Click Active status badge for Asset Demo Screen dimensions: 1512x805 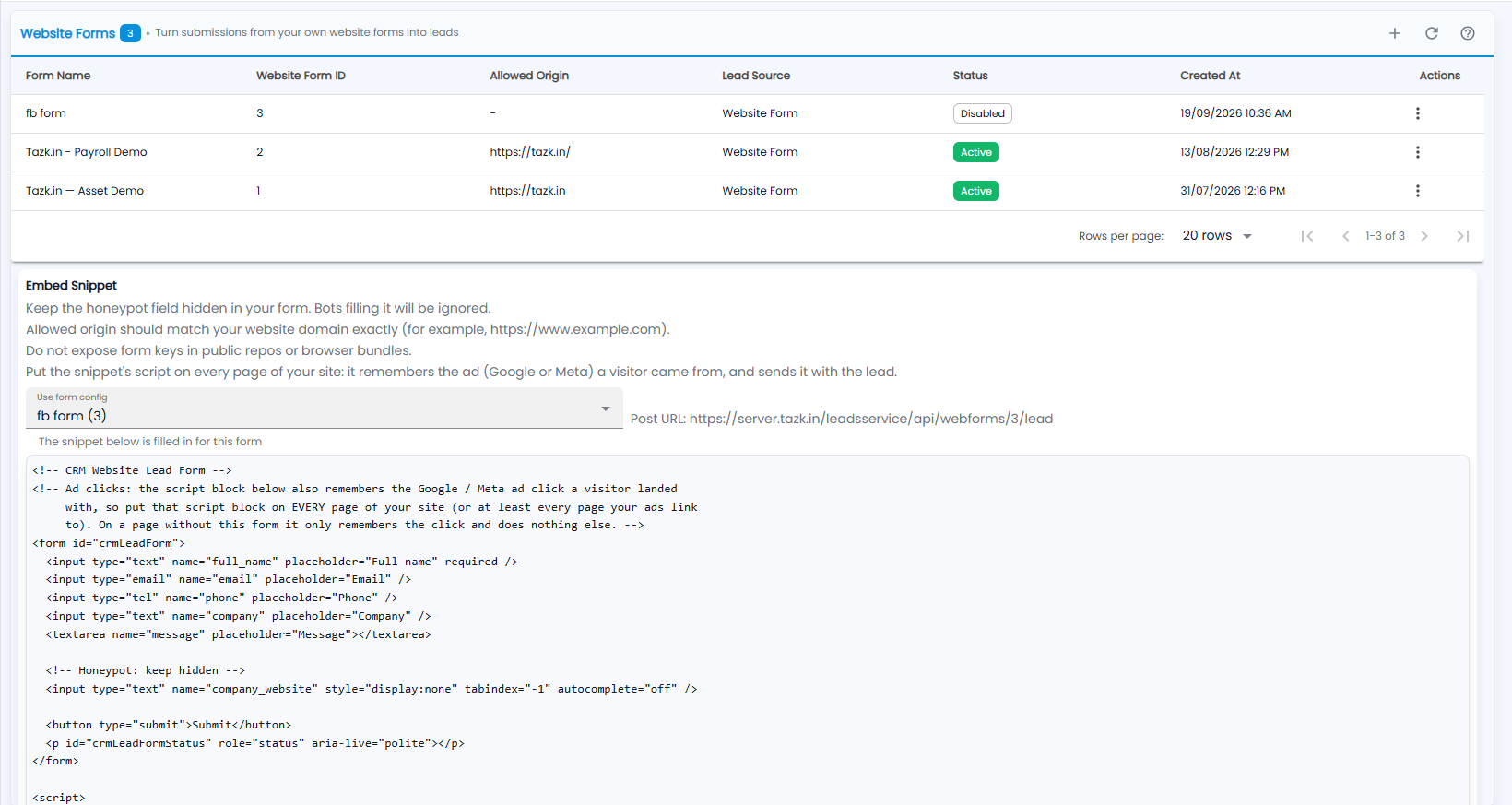[x=976, y=191]
